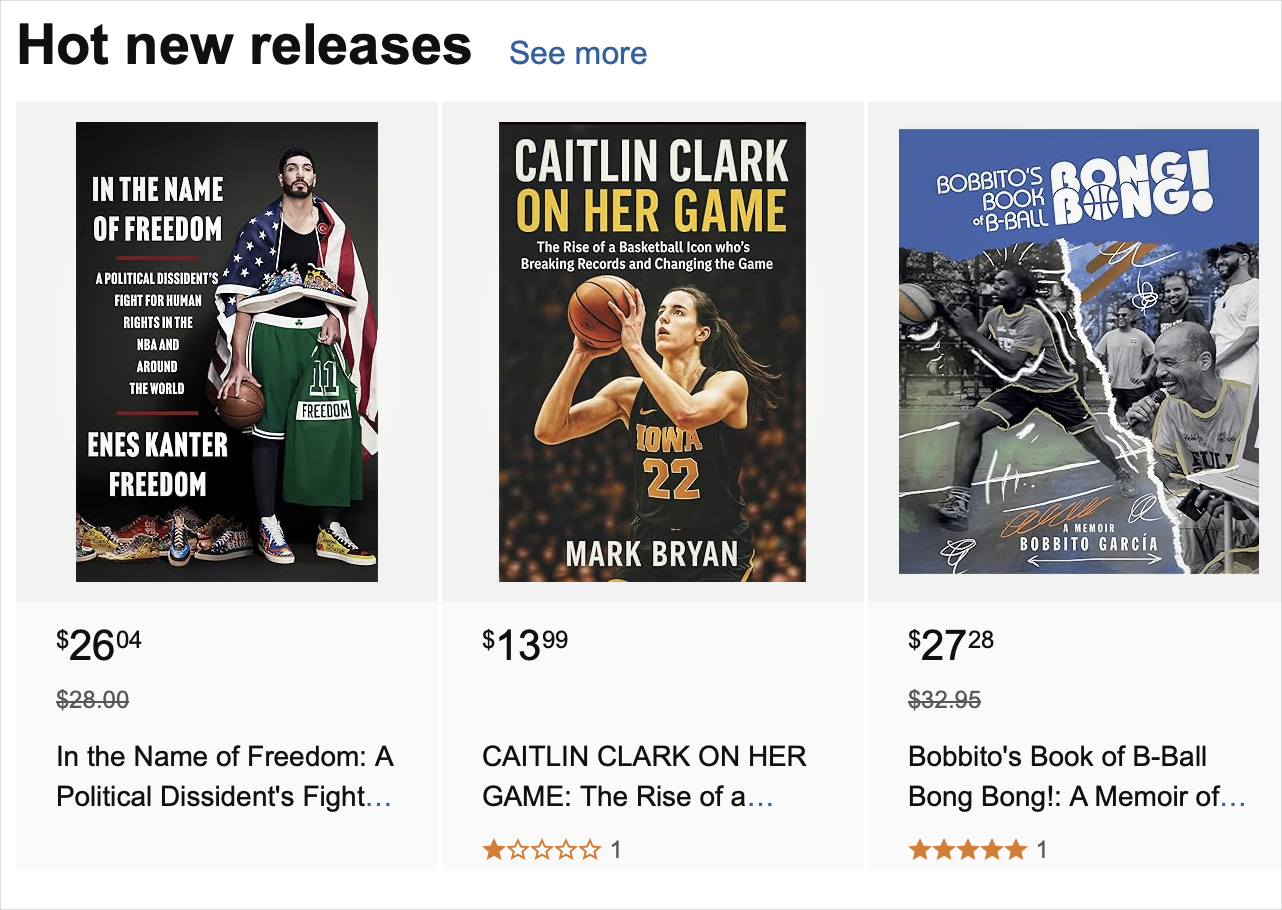Screen dimensions: 1282x910
Task: Click the $27.28 price
Action: [951, 645]
